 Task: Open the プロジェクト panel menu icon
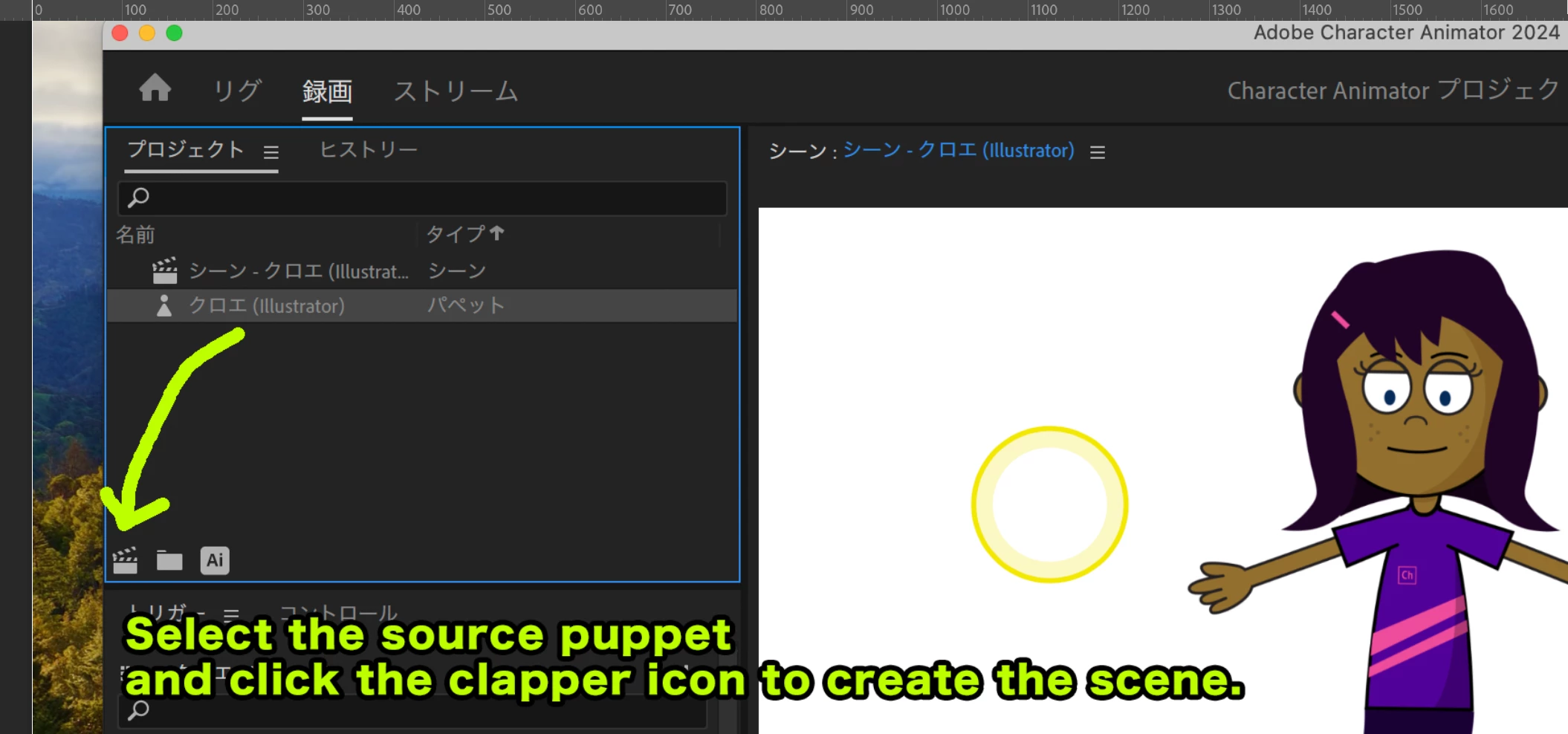[271, 152]
